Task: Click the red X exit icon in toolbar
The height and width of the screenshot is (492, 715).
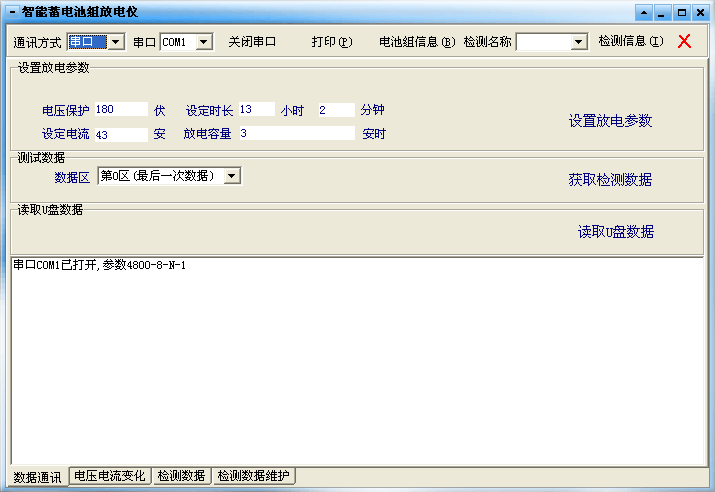Action: (684, 41)
